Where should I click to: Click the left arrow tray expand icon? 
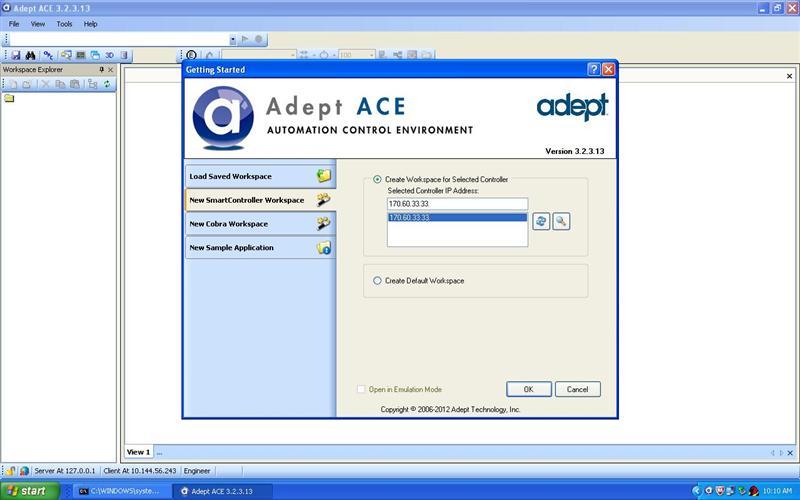point(696,491)
